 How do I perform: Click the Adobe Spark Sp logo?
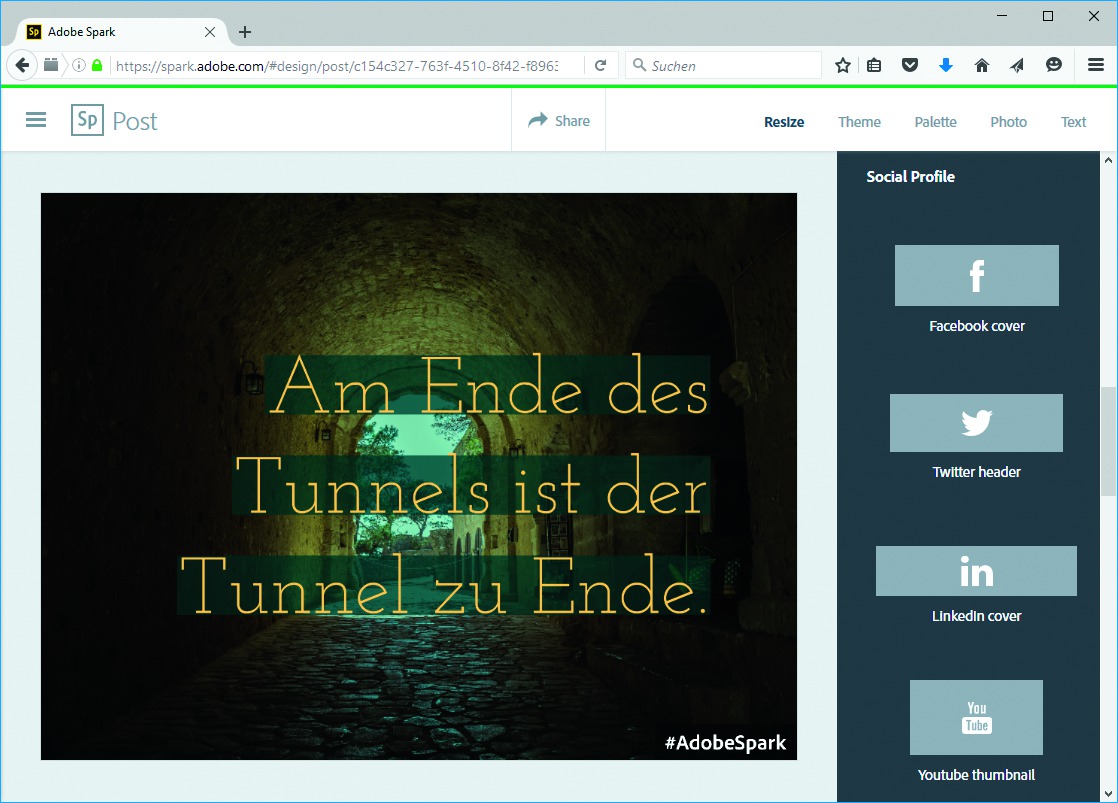[88, 121]
